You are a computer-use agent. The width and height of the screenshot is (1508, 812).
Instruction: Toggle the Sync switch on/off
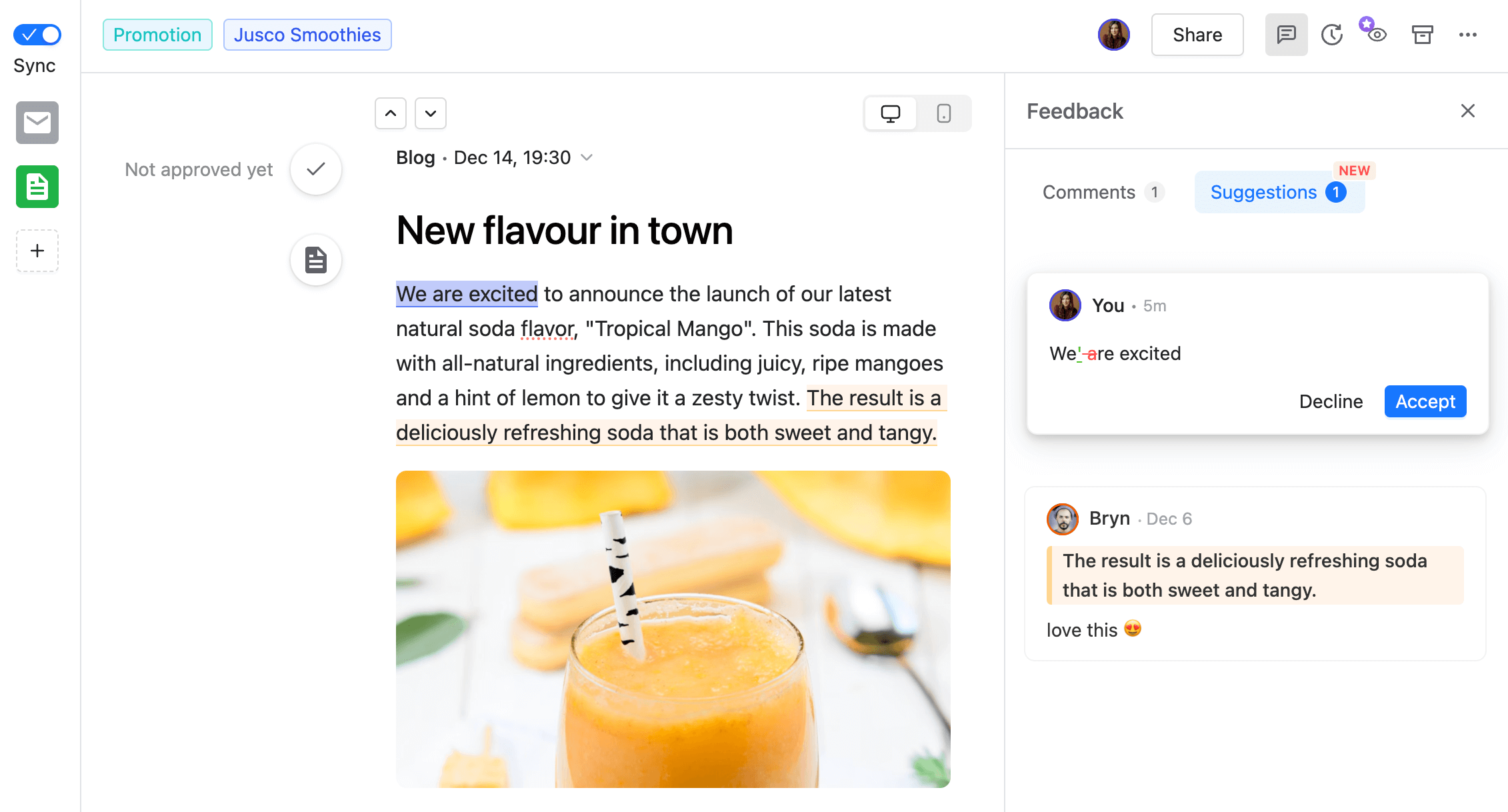37,34
